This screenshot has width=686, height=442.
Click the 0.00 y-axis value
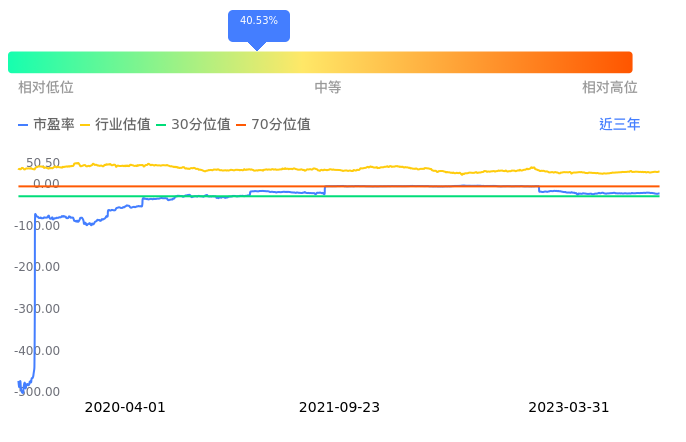point(46,184)
